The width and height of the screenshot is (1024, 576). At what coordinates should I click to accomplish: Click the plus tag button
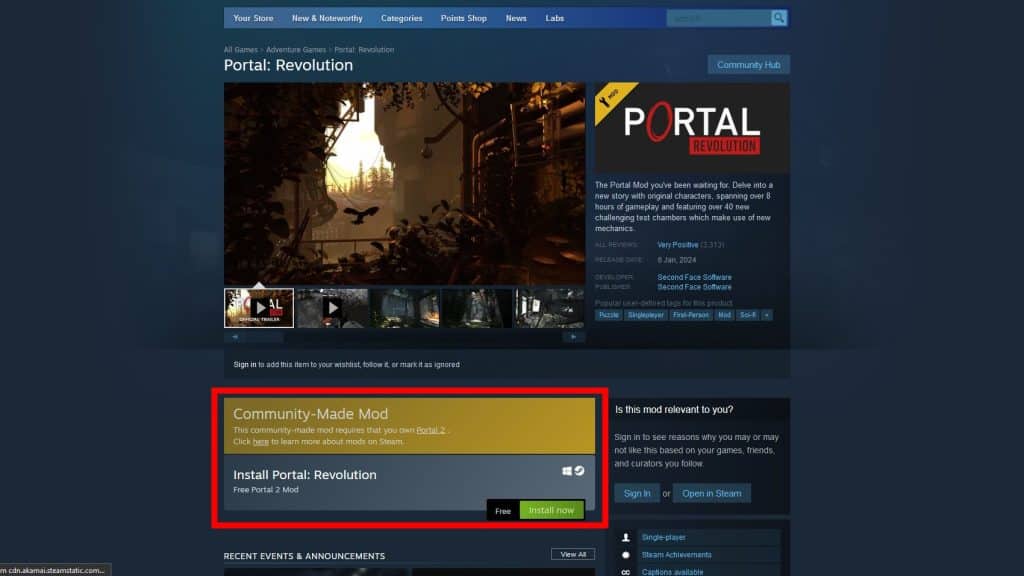click(767, 315)
